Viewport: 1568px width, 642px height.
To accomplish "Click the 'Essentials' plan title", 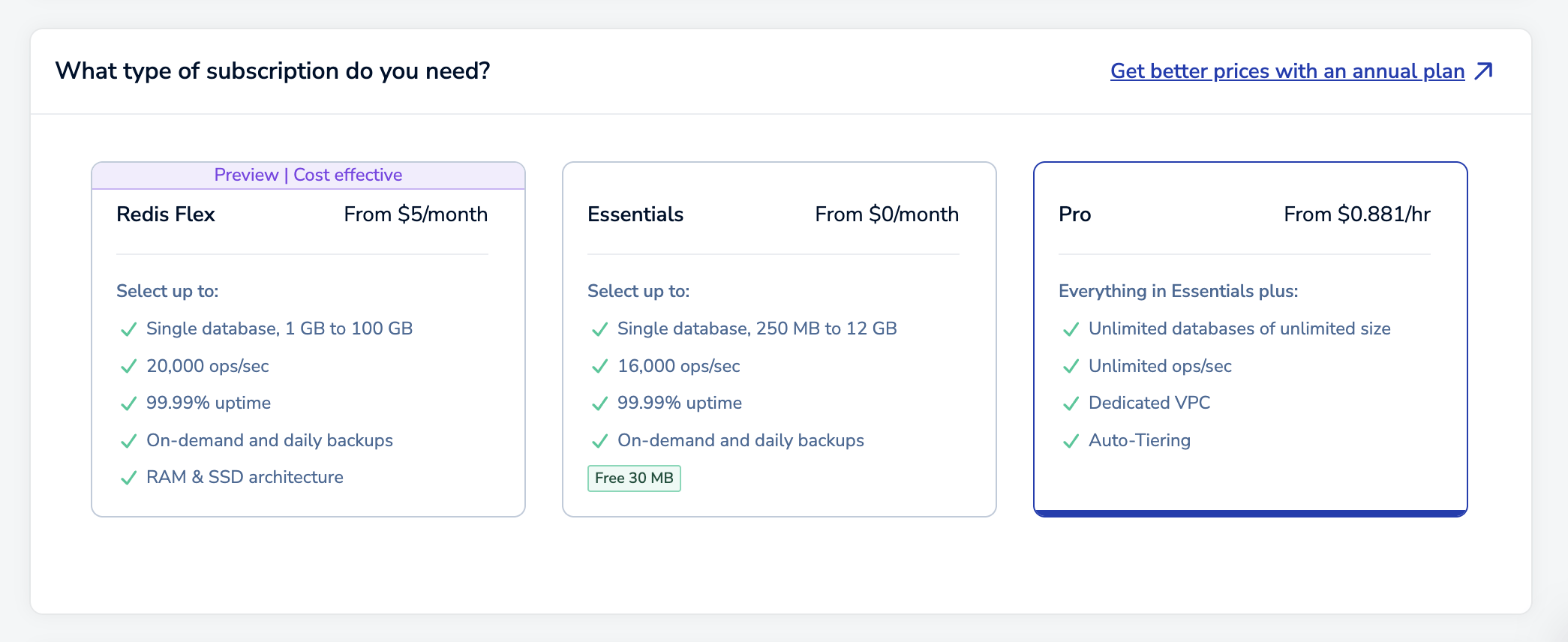I will tap(635, 214).
